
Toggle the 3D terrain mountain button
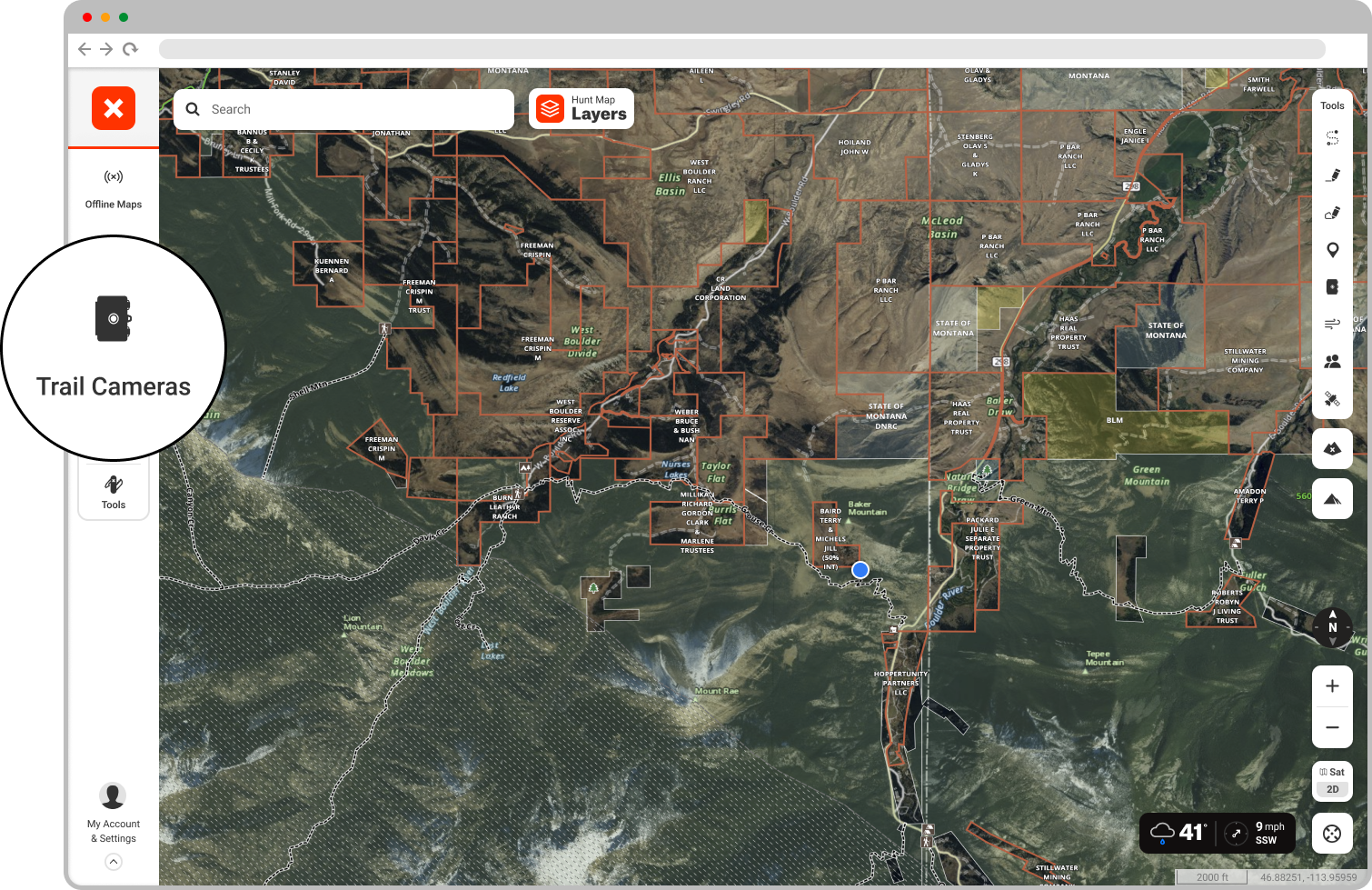[x=1332, y=499]
